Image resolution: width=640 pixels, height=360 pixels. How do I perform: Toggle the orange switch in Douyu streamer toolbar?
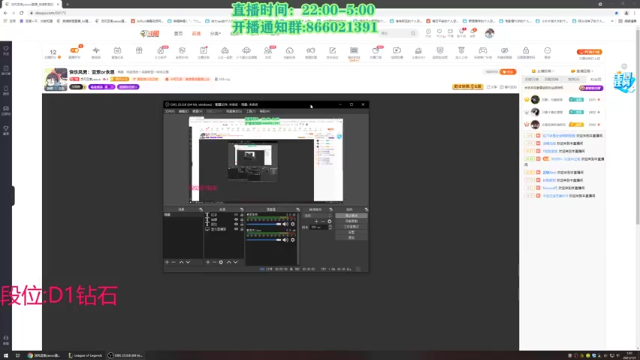pyautogui.click(x=74, y=50)
